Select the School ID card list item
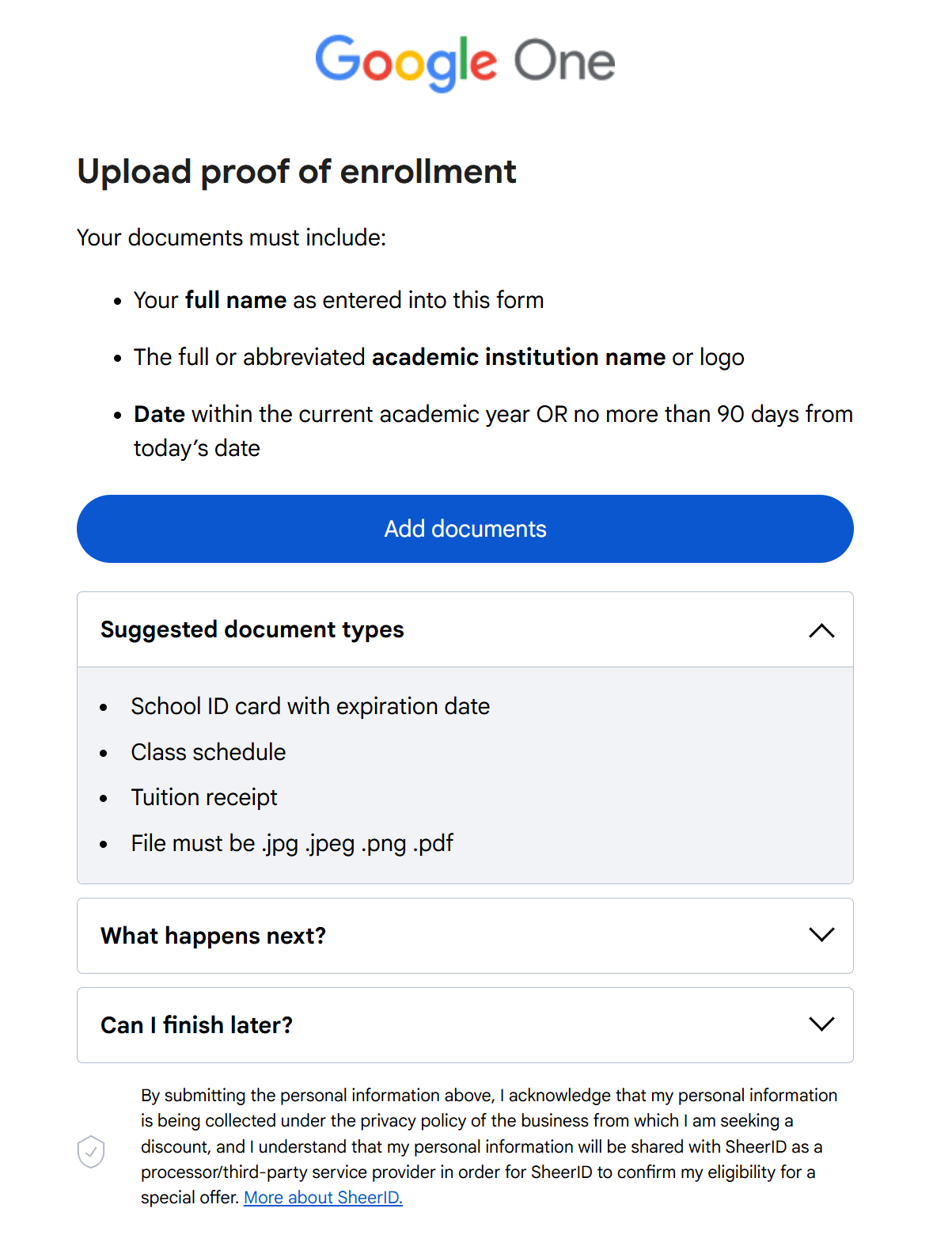This screenshot has width=952, height=1235. pyautogui.click(x=310, y=706)
